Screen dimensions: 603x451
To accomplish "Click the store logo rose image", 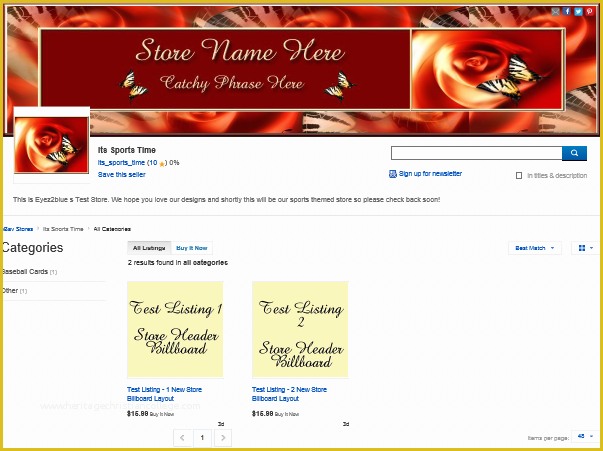I will point(52,145).
